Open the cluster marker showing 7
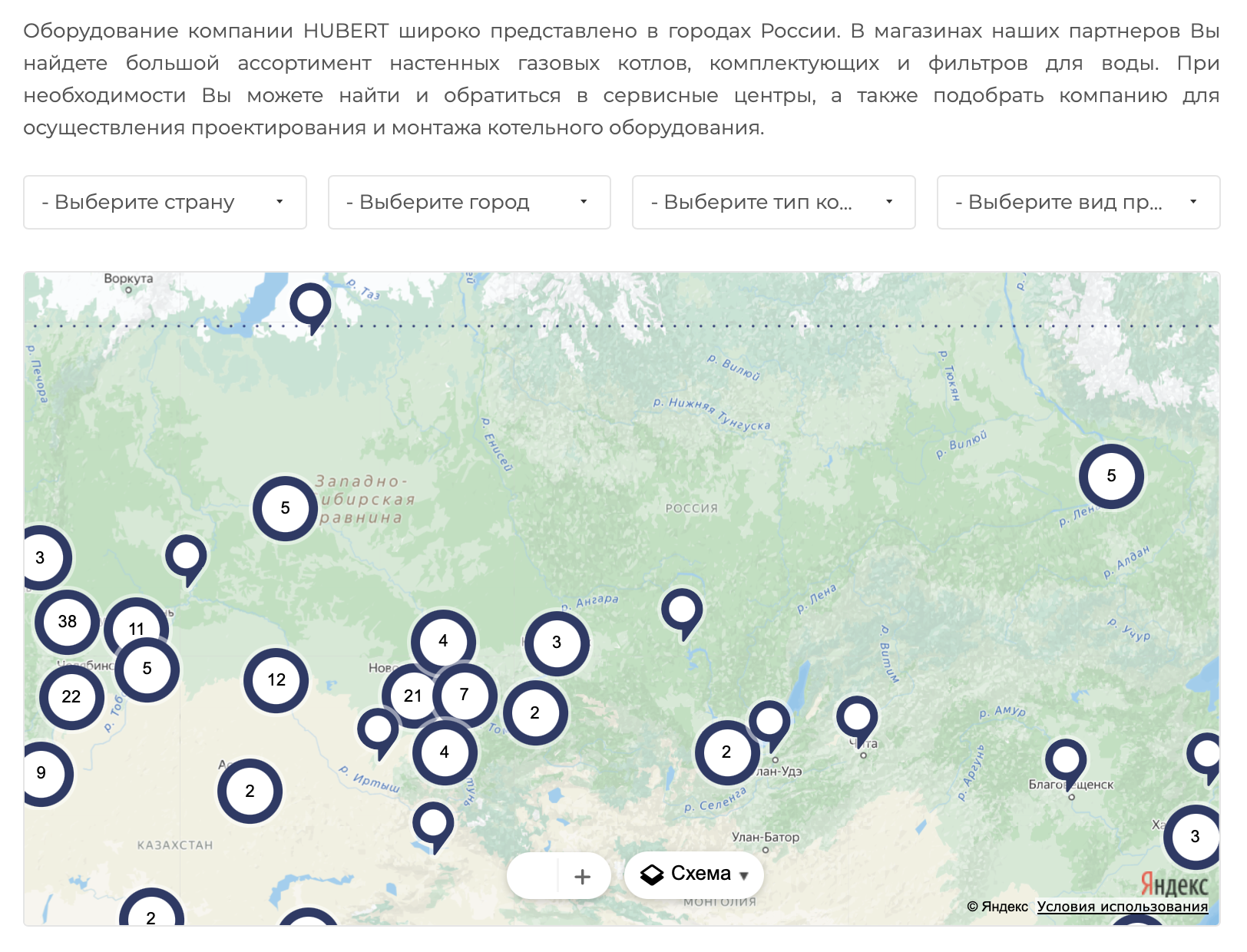The image size is (1247, 952). point(465,695)
